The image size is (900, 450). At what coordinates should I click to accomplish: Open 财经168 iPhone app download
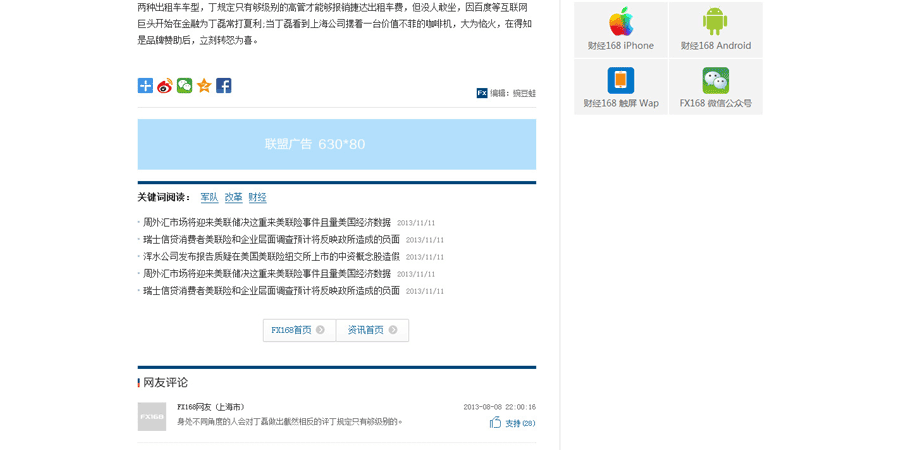point(621,29)
